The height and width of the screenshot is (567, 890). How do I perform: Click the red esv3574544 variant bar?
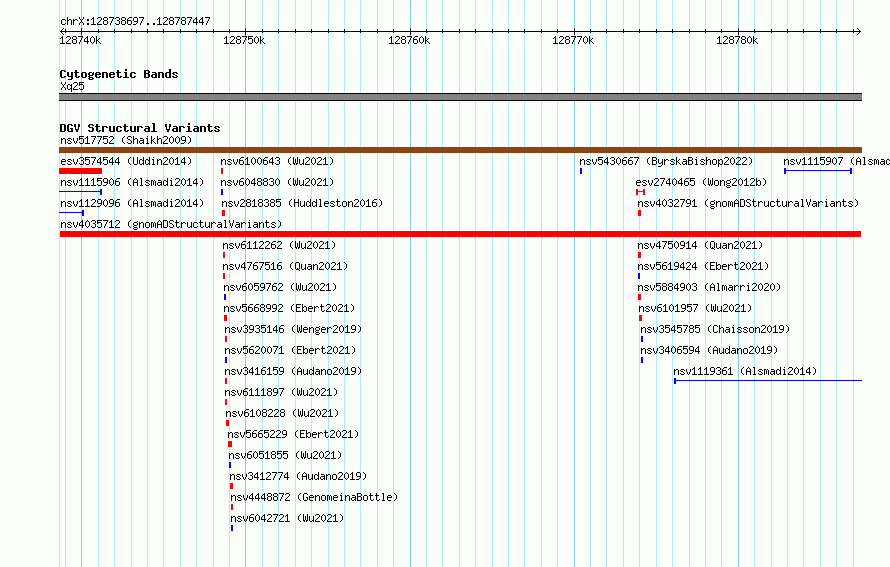(81, 171)
